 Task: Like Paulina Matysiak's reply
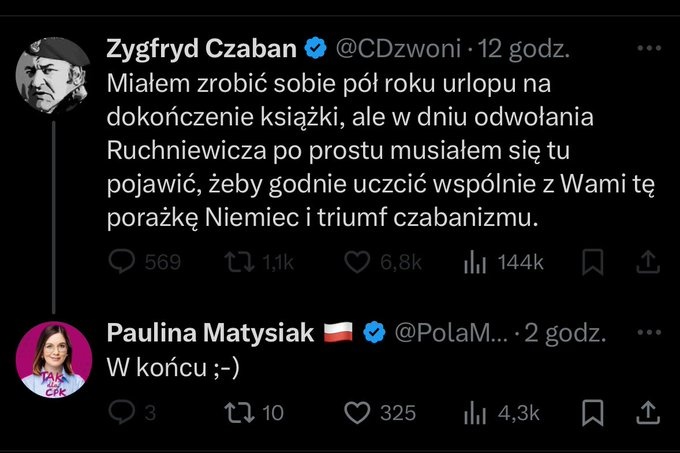pyautogui.click(x=358, y=412)
